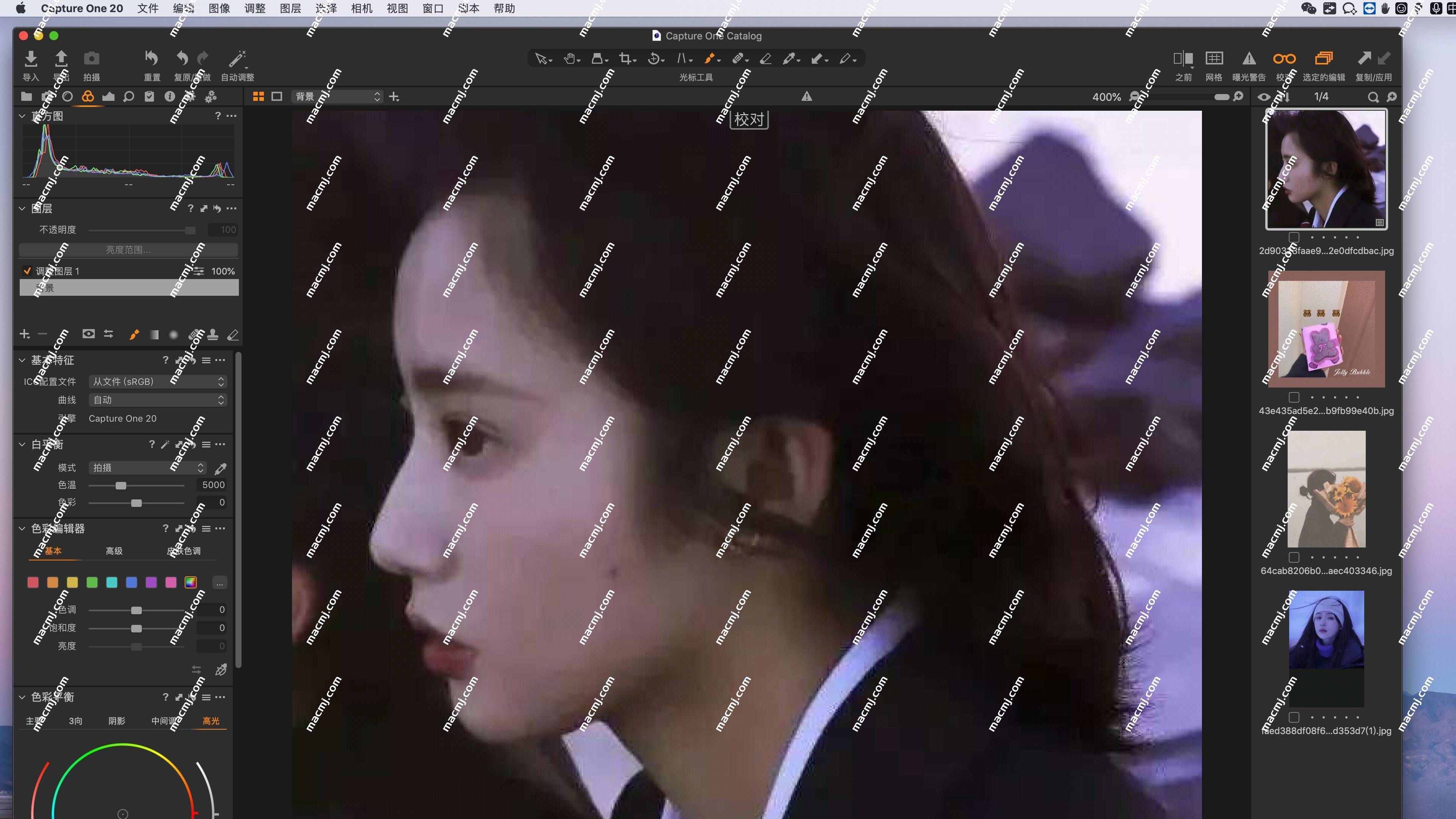The width and height of the screenshot is (1456, 819).
Task: Collapse the 图层 layers panel chevron
Action: (22, 209)
